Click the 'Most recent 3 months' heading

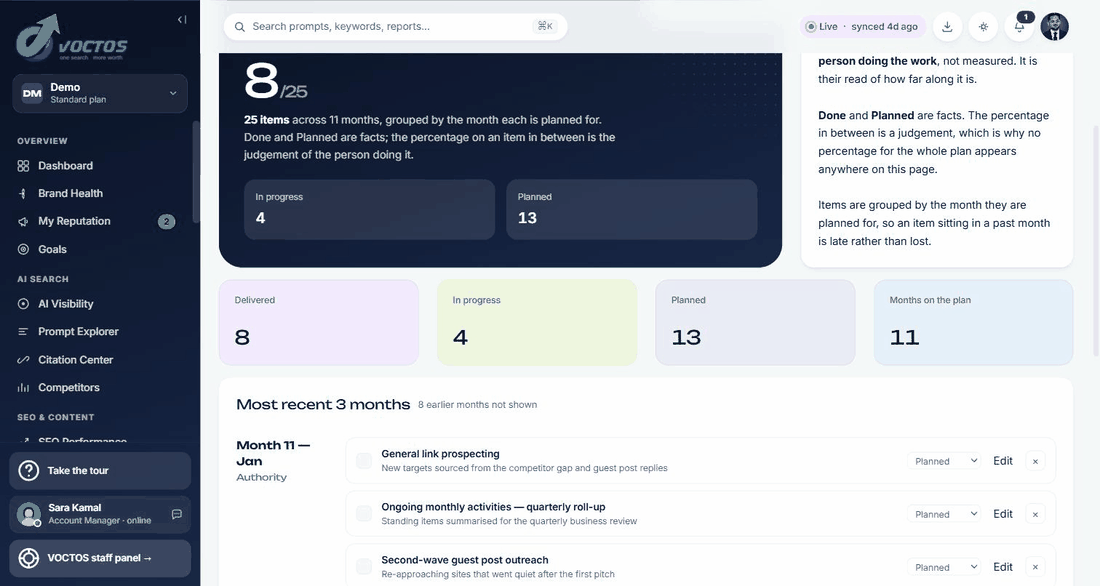point(323,404)
